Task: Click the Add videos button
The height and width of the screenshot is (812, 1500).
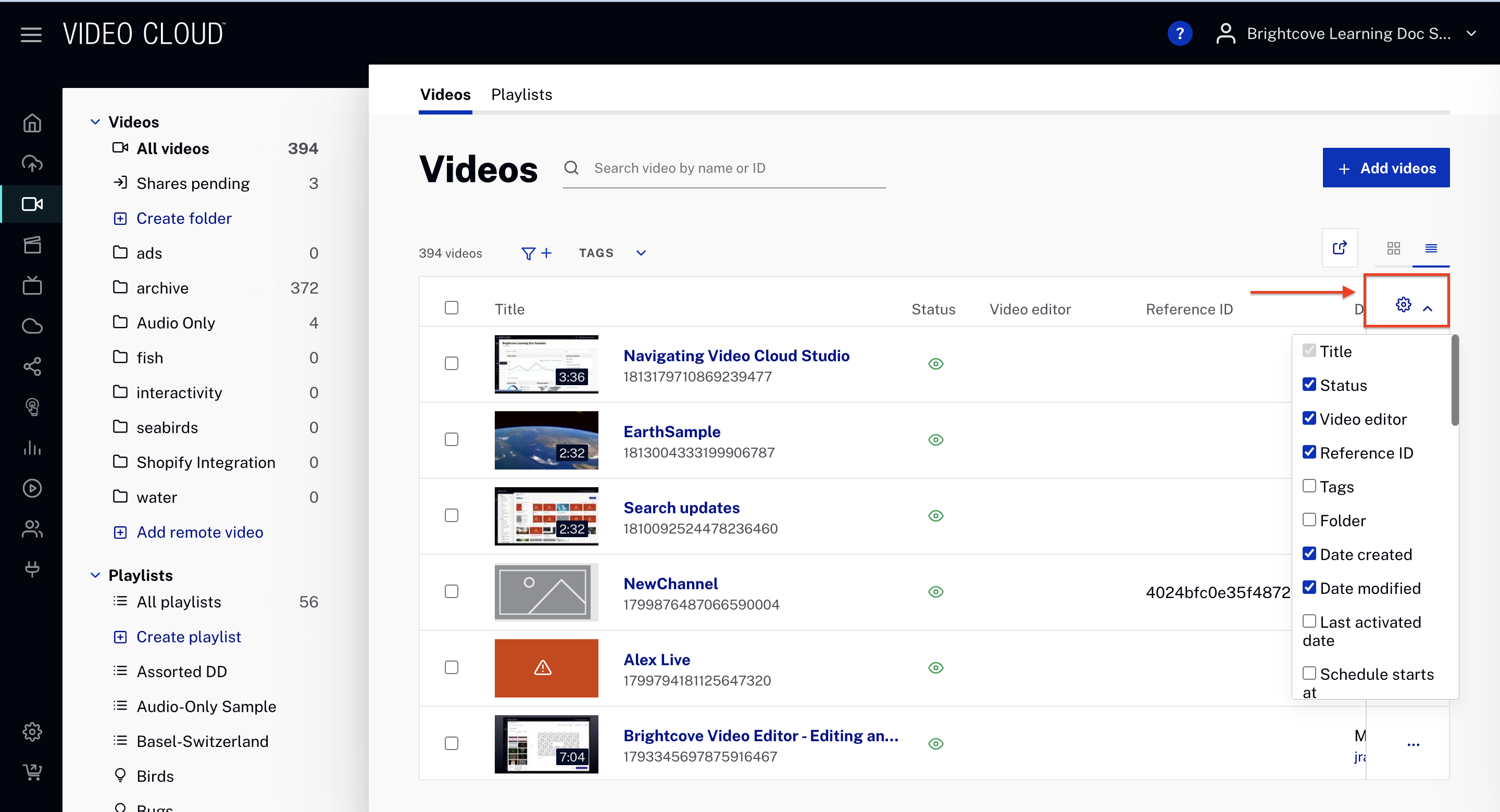Action: click(1385, 168)
